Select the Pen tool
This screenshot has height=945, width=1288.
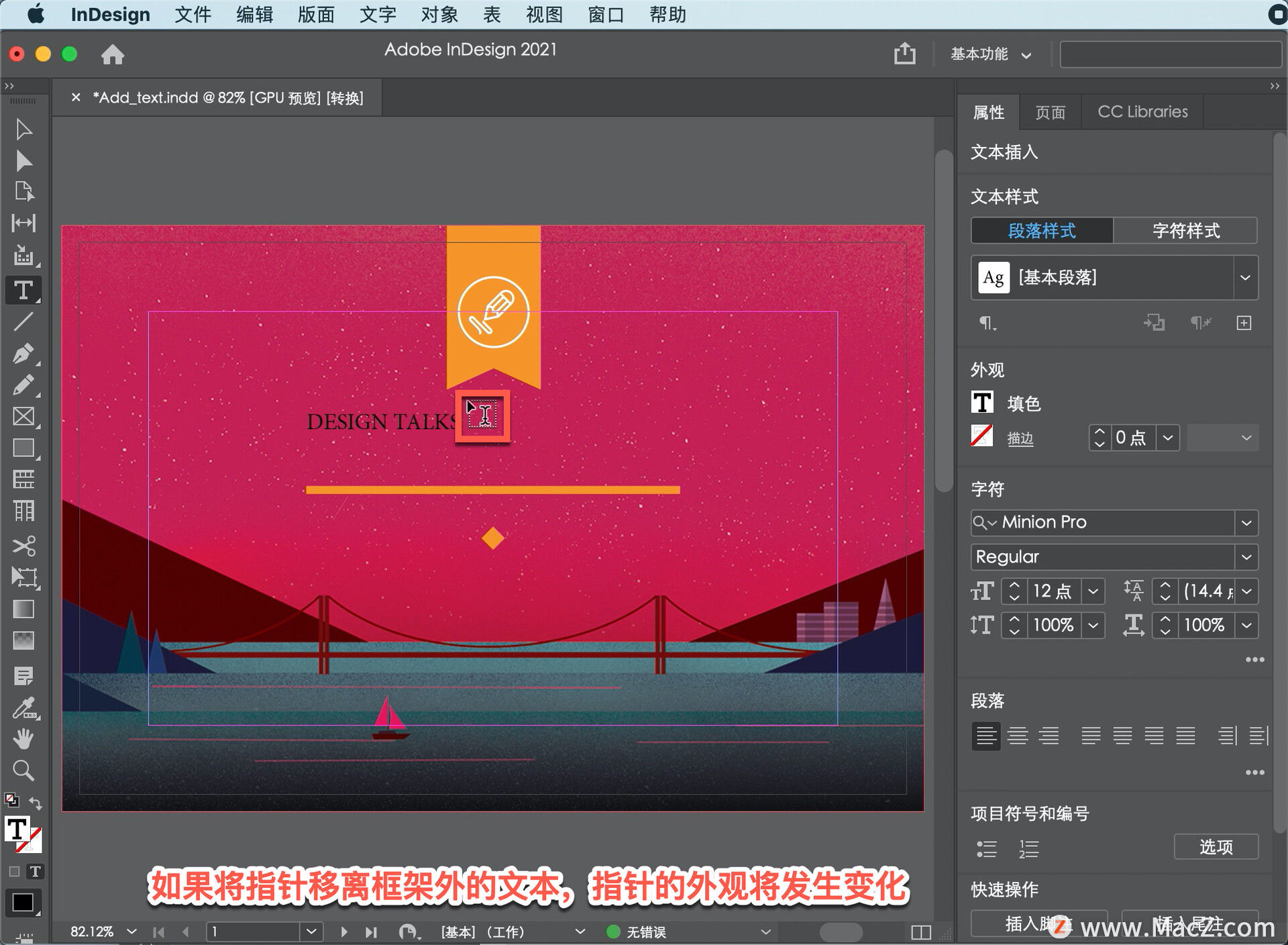click(x=23, y=353)
